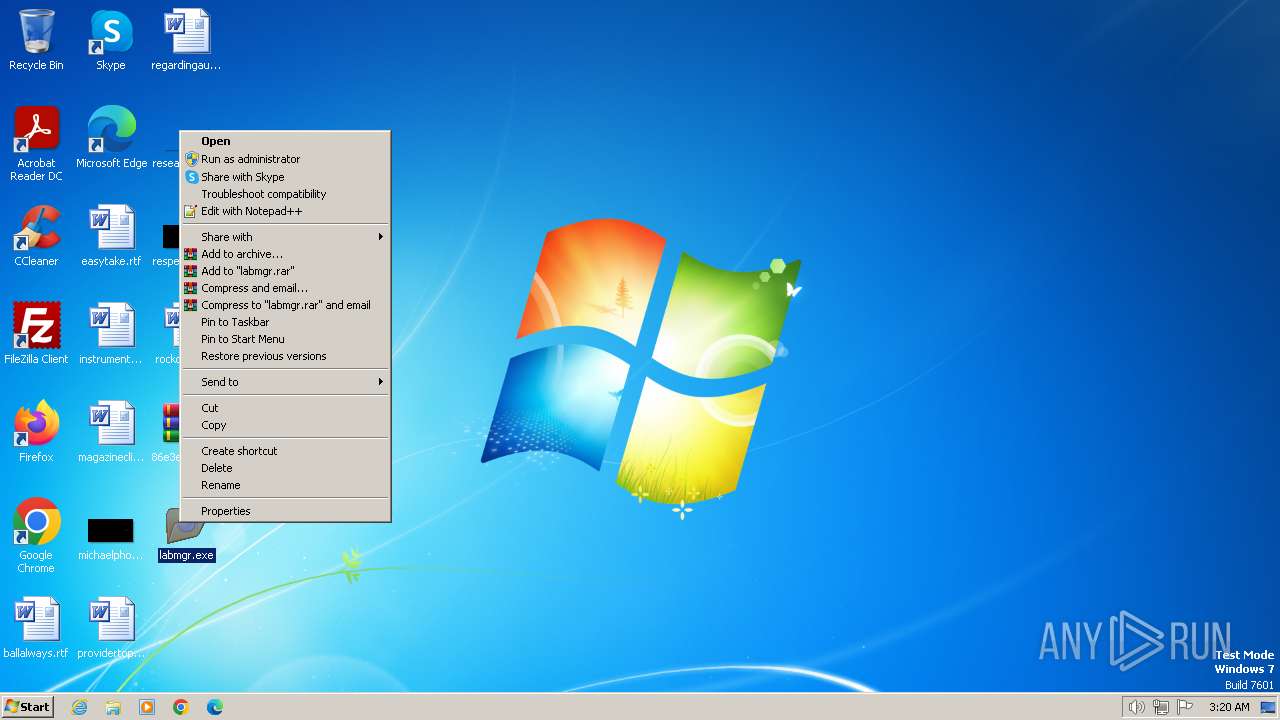The image size is (1280, 720).
Task: Select the labmgr.exe file icon
Action: tap(186, 535)
